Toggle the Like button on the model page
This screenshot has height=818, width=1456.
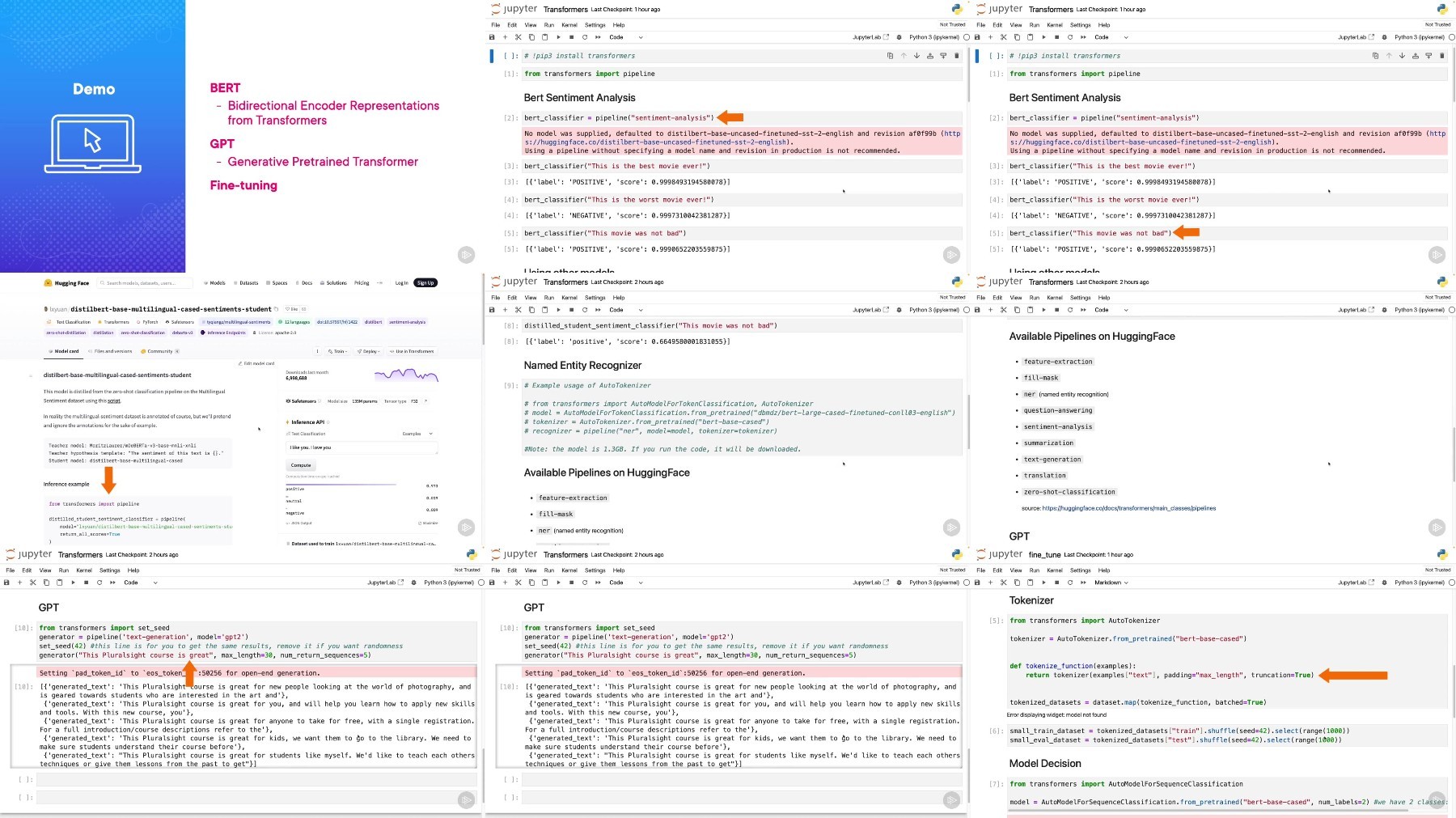292,309
